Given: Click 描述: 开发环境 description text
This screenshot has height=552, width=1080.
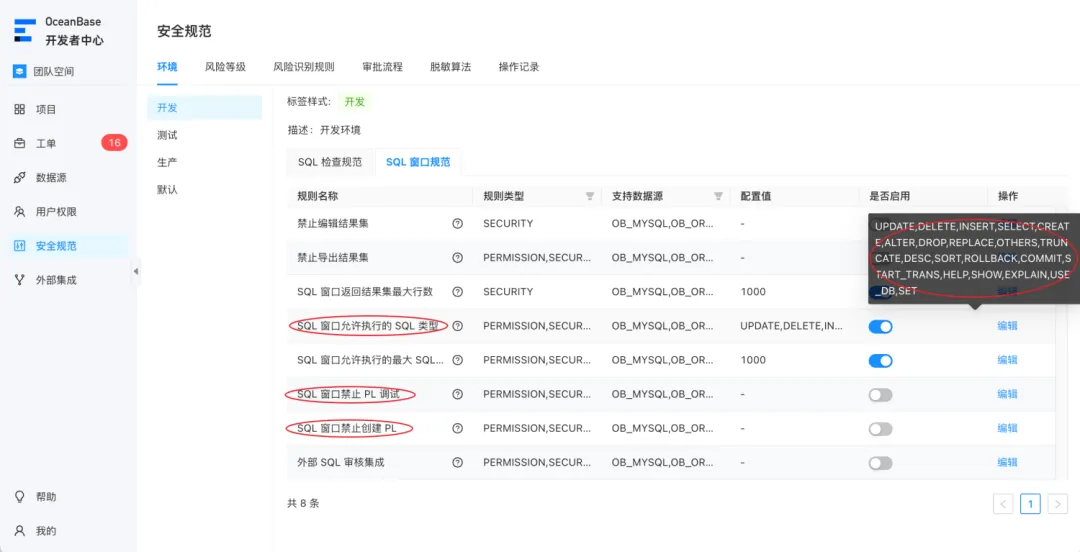Looking at the screenshot, I should [324, 130].
